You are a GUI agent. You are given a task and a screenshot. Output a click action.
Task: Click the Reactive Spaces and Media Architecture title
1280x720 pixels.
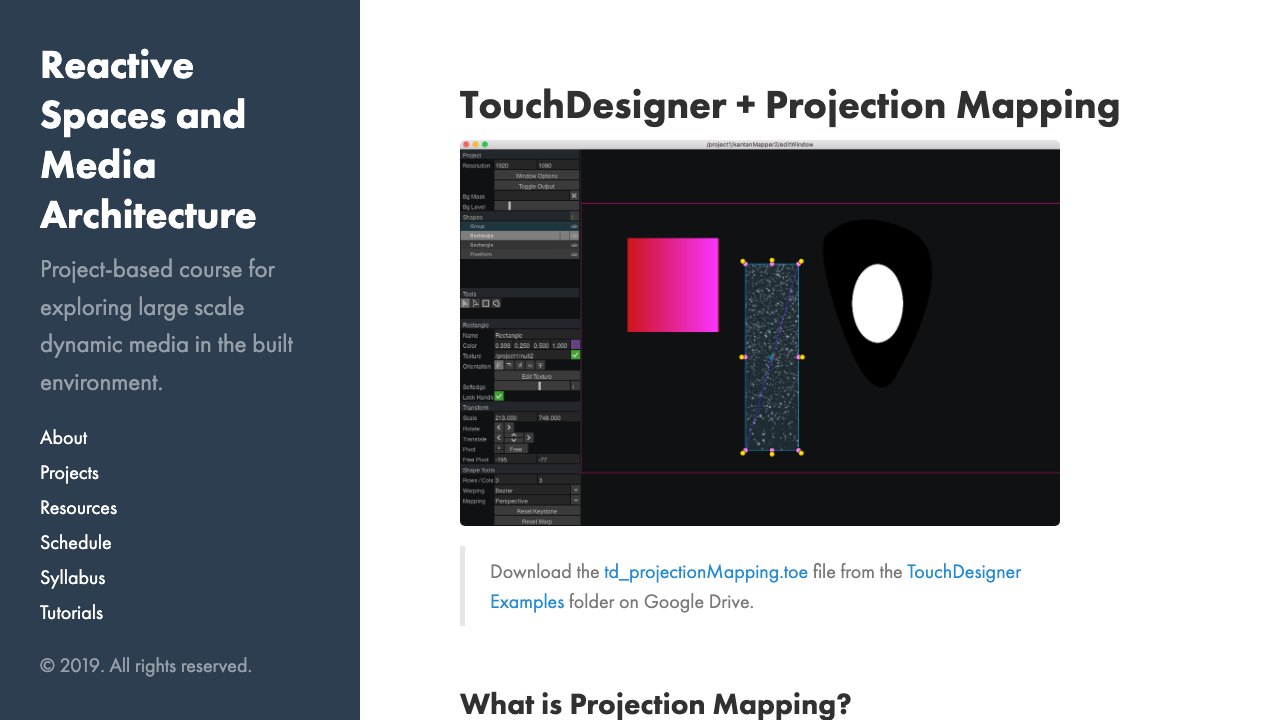pyautogui.click(x=148, y=140)
